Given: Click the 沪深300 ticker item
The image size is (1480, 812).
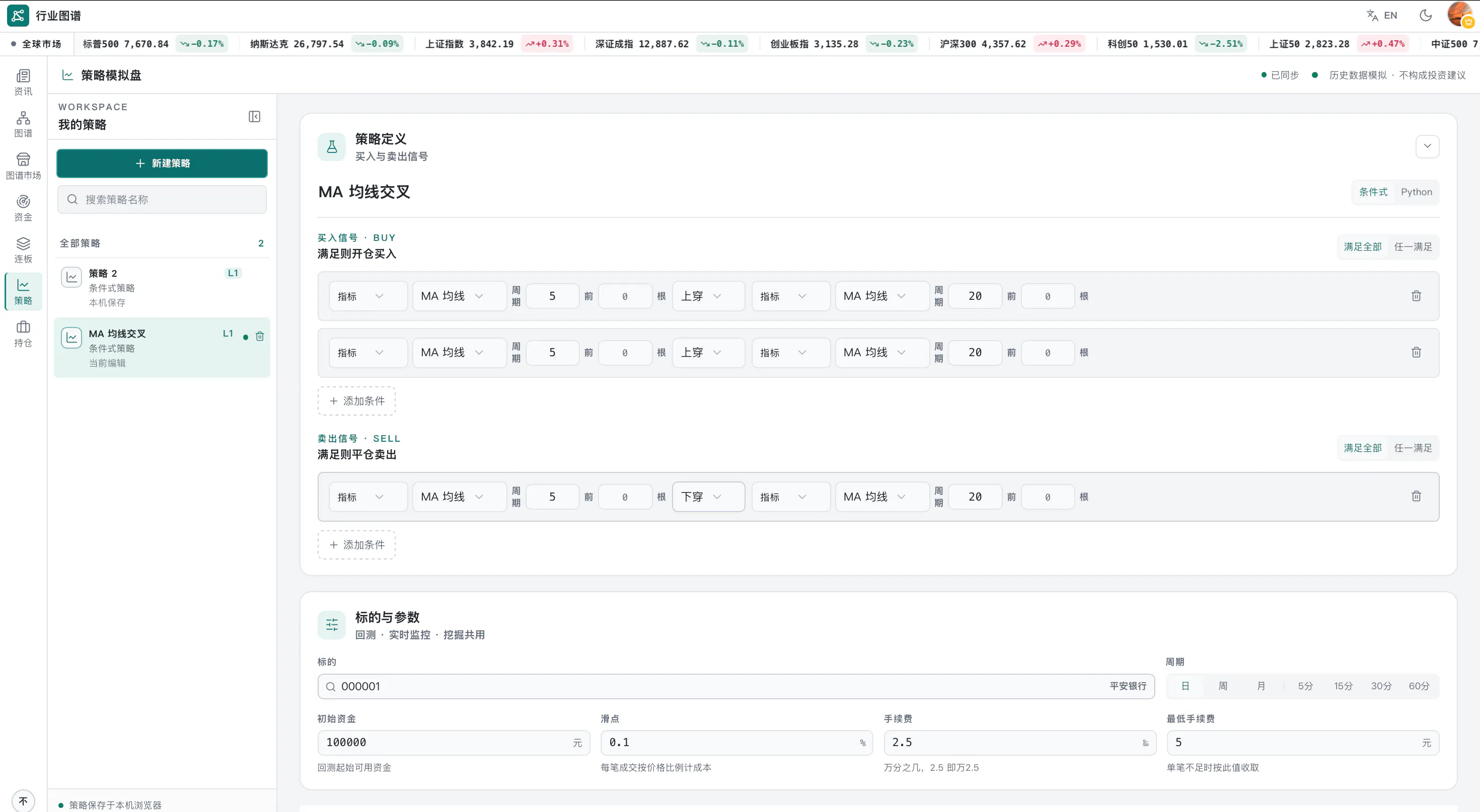Looking at the screenshot, I should pyautogui.click(x=1012, y=44).
